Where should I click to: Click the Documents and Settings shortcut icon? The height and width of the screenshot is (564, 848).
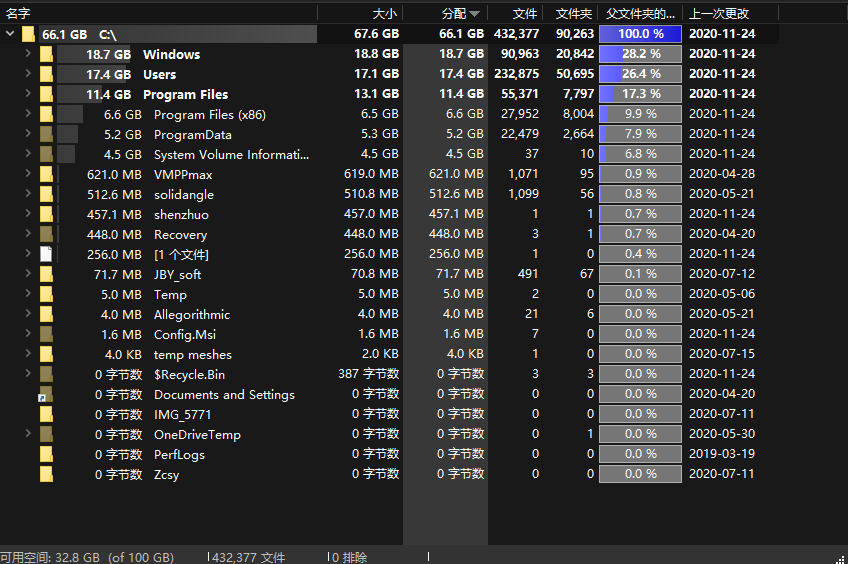(46, 394)
